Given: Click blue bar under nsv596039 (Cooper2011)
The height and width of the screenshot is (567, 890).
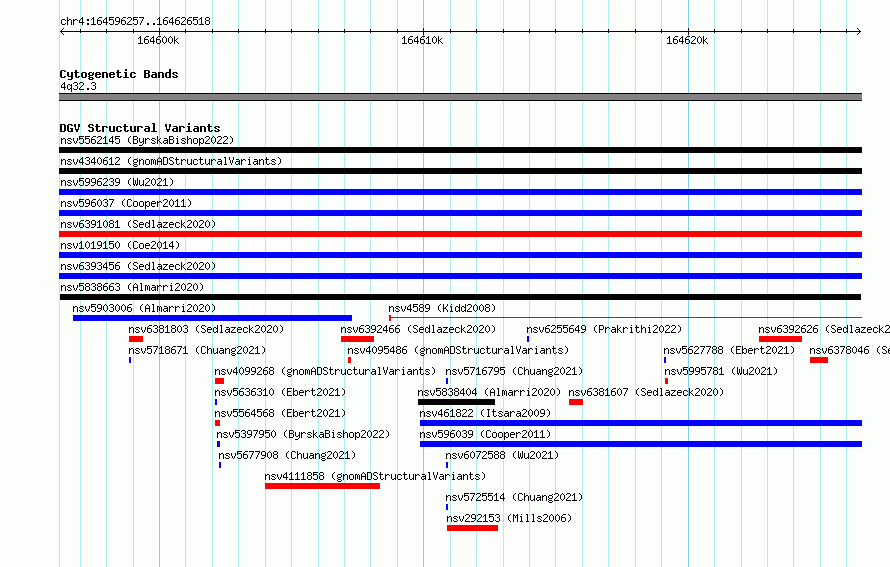Looking at the screenshot, I should (x=641, y=444).
